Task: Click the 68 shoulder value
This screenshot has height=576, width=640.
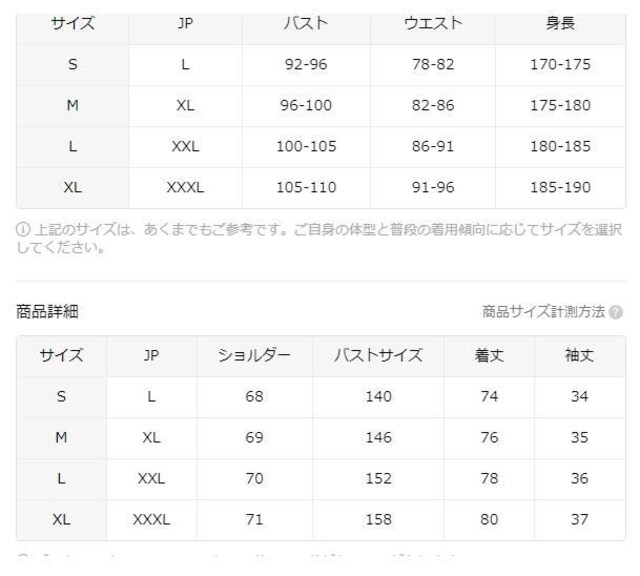Action: [254, 396]
